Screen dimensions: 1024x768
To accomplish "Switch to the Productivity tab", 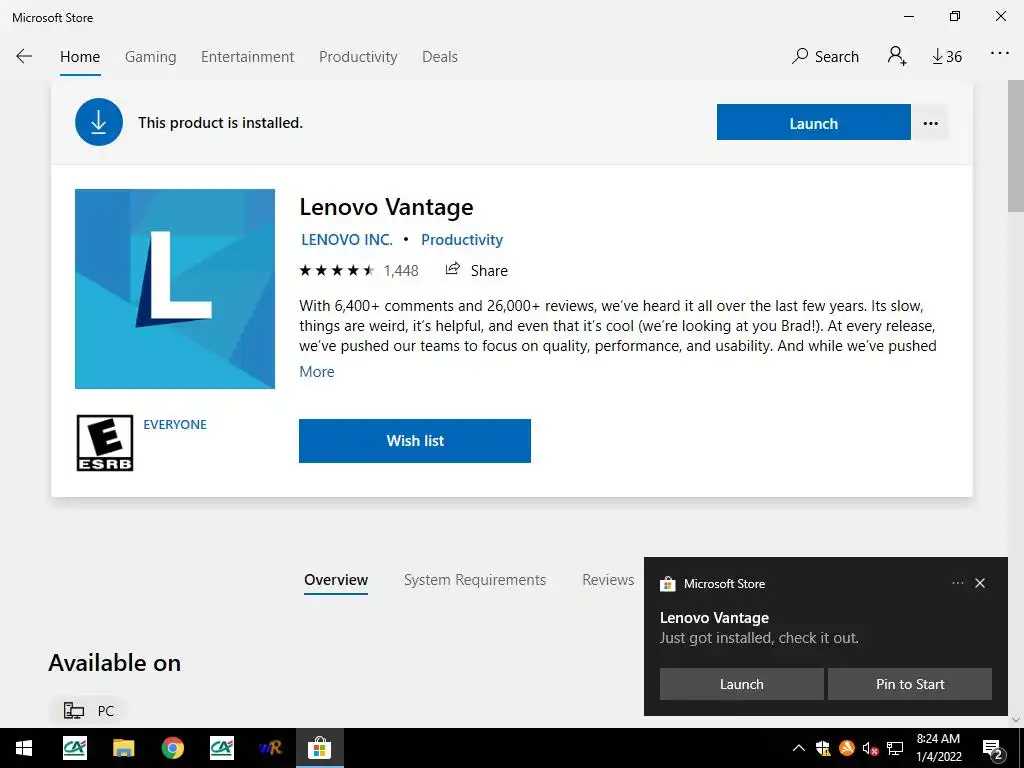I will point(358,57).
